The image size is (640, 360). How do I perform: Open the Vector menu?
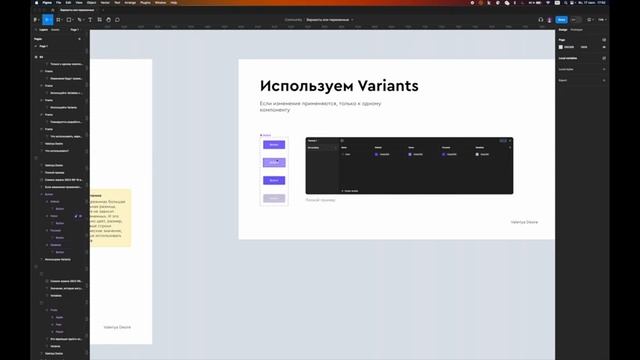coord(105,2)
